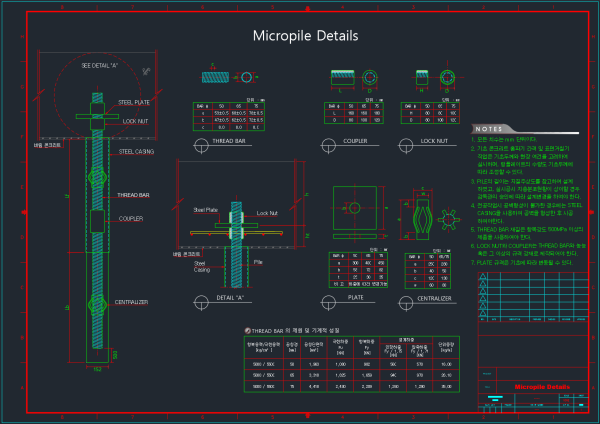Select the "SEE DETAIL 'A'" callout text
600x424 pixels.
[99, 66]
